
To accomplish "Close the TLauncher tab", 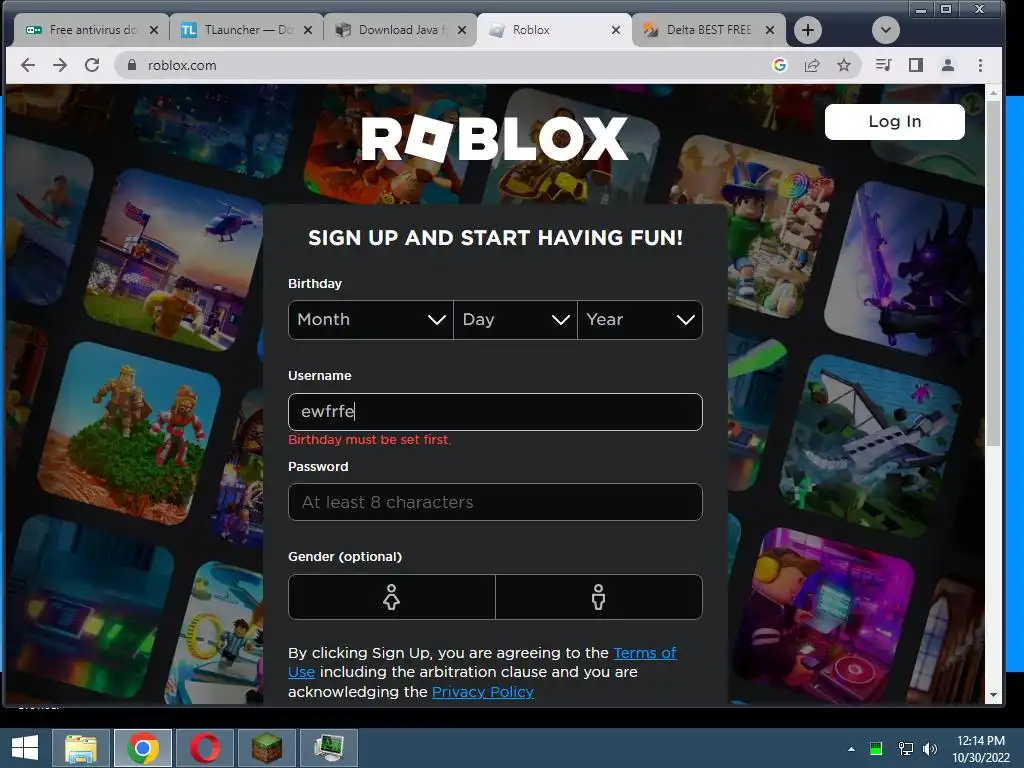I will pos(308,30).
